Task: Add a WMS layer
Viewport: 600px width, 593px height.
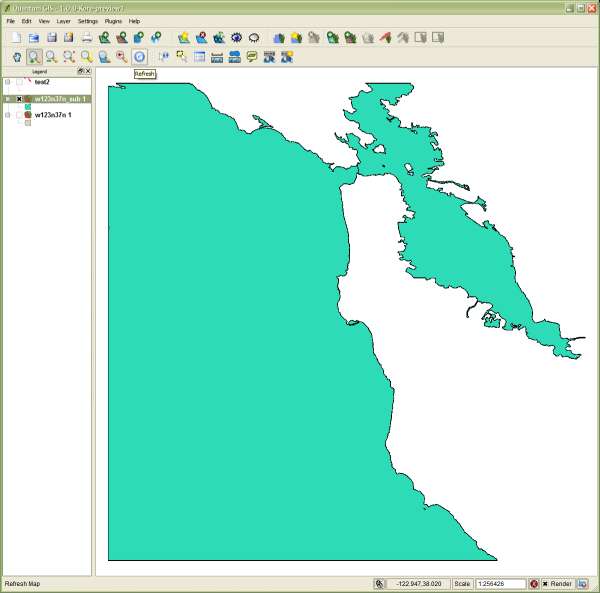Action: [x=156, y=37]
